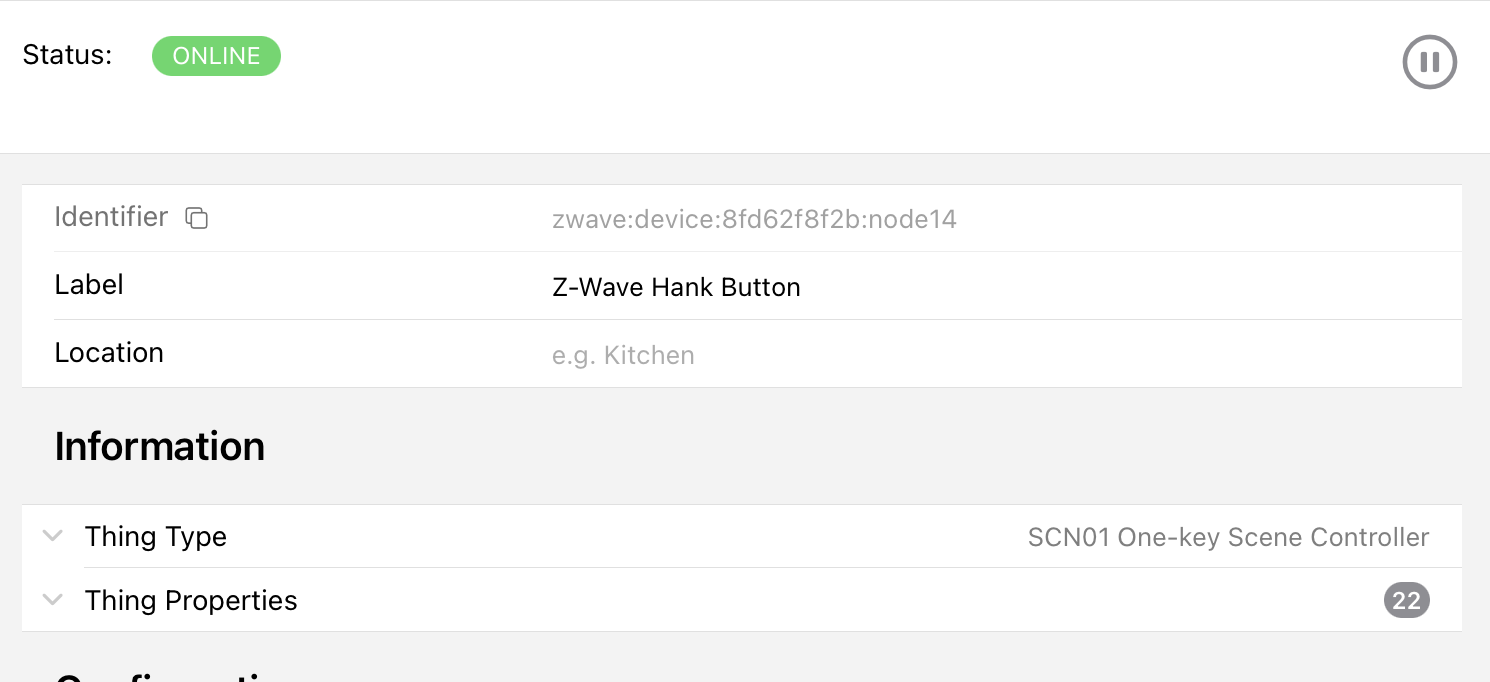The width and height of the screenshot is (1490, 682).
Task: Click the Information section heading
Action: tap(160, 446)
